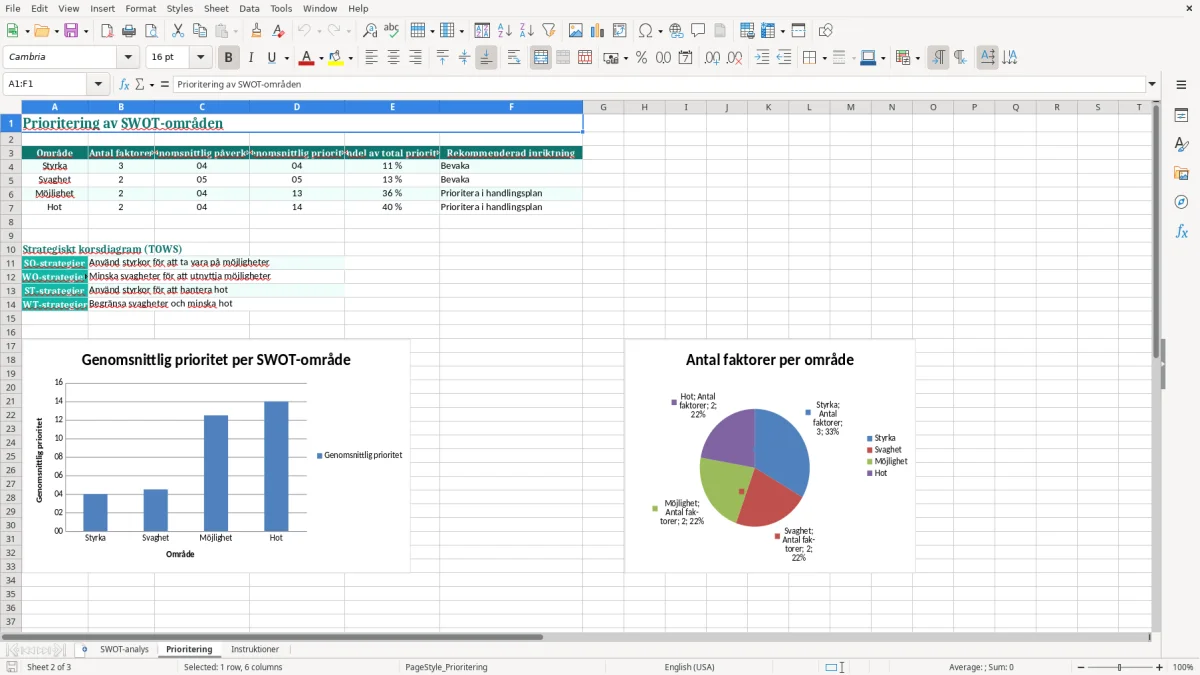Open the Conditional Formatting dropdown arrow
The width and height of the screenshot is (1200, 675).
917,58
